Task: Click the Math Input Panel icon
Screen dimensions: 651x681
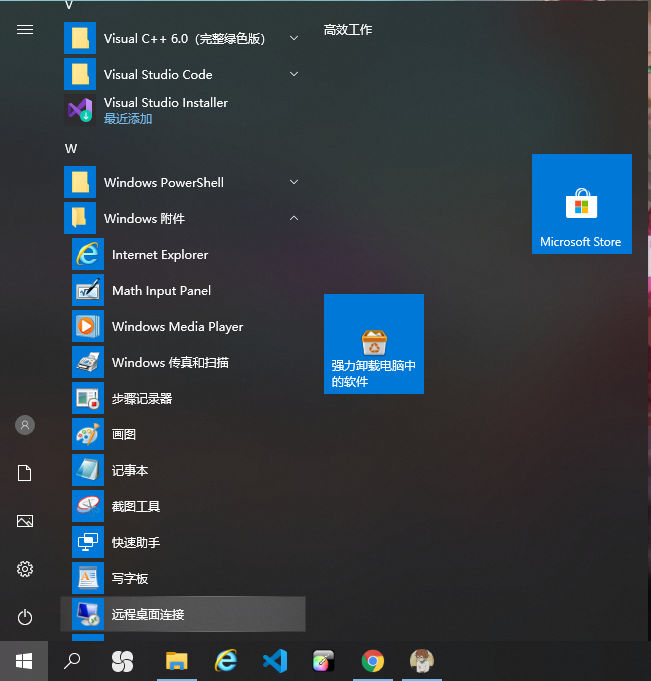Action: (88, 290)
